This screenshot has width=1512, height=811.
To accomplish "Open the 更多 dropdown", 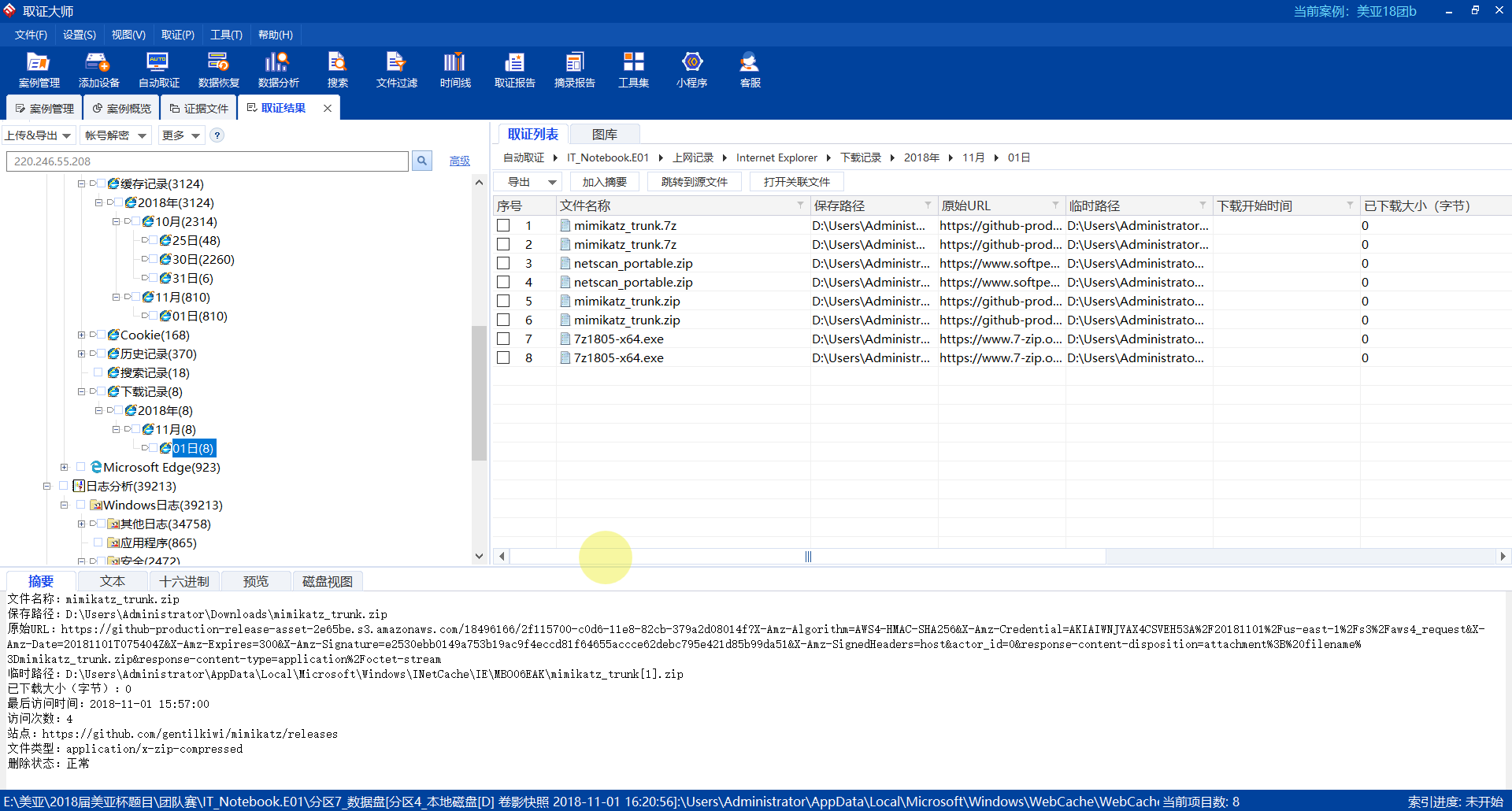I will 181,135.
